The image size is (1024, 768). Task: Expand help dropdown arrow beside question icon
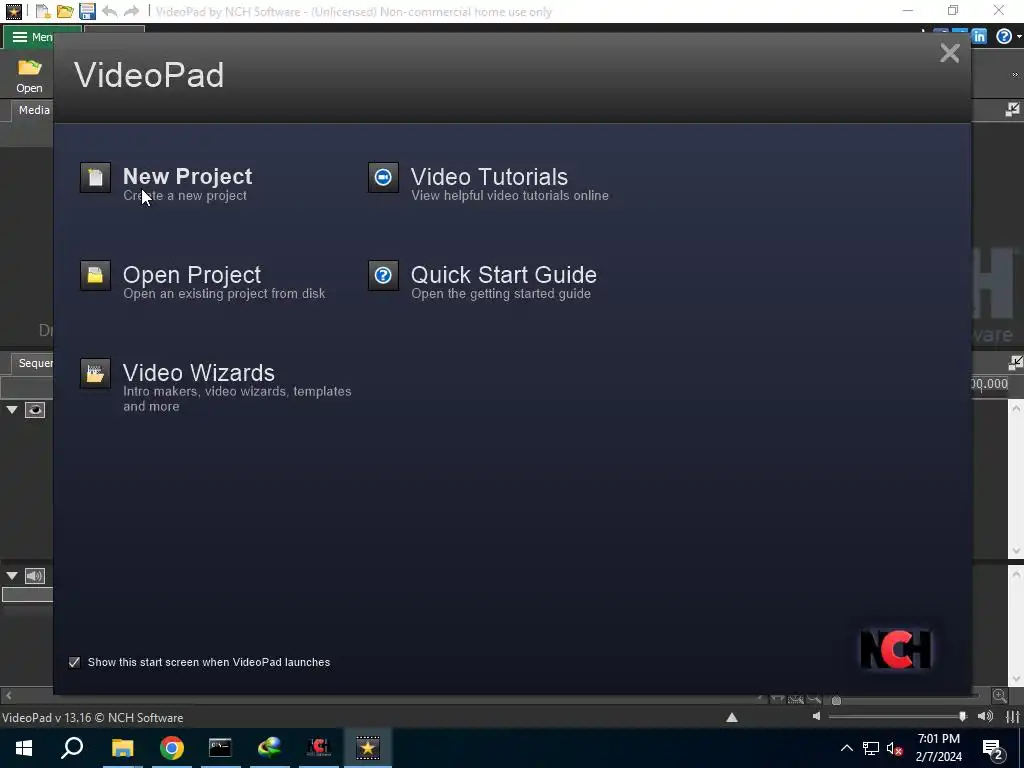pos(1019,37)
